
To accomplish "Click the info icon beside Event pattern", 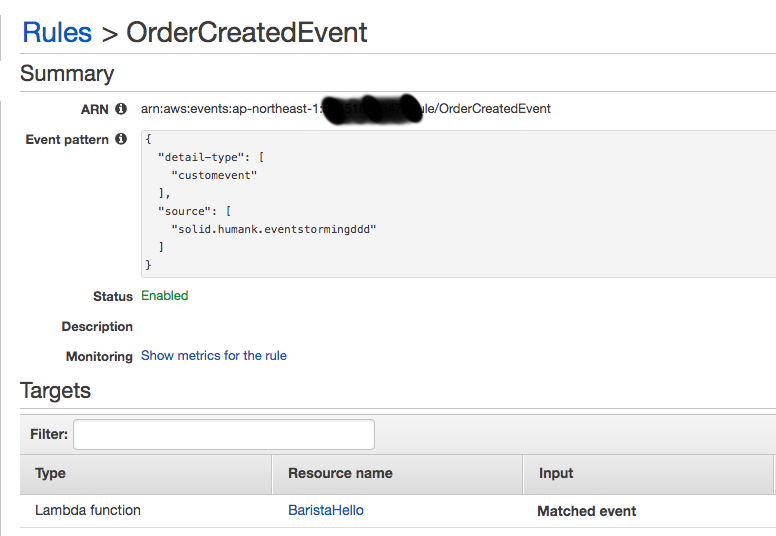I will click(121, 140).
